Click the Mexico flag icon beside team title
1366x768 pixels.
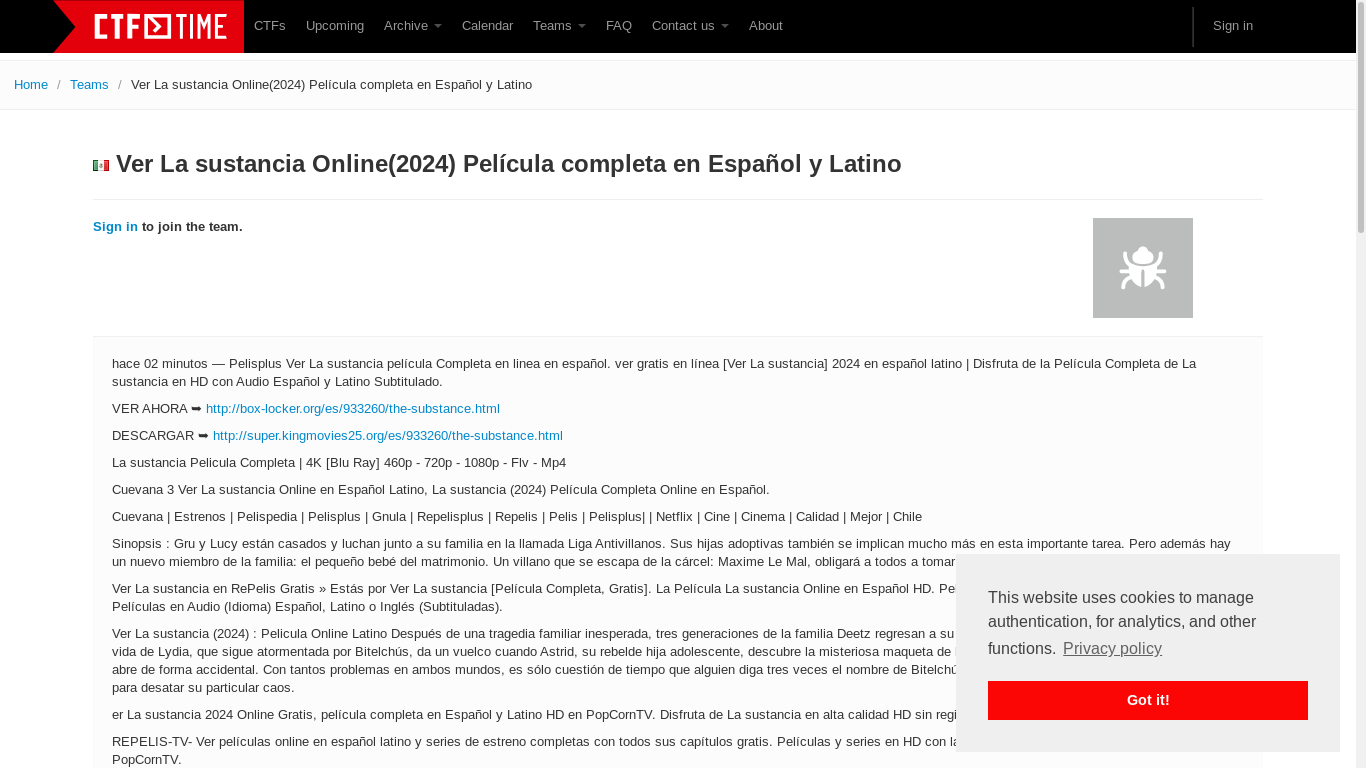[x=101, y=166]
